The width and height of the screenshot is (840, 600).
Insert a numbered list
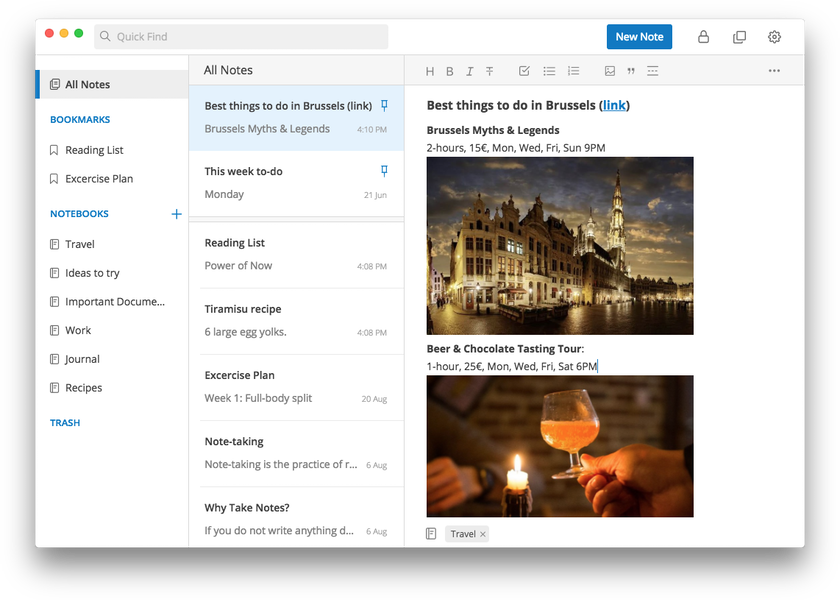573,71
